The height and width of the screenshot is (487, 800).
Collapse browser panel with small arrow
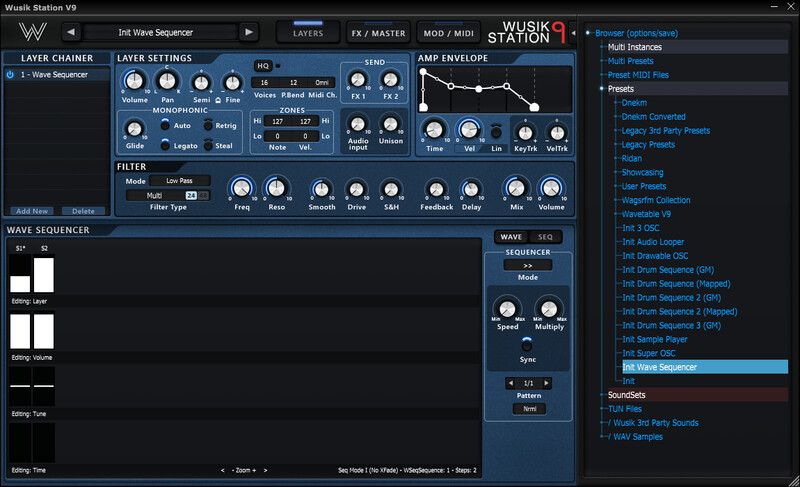573,33
